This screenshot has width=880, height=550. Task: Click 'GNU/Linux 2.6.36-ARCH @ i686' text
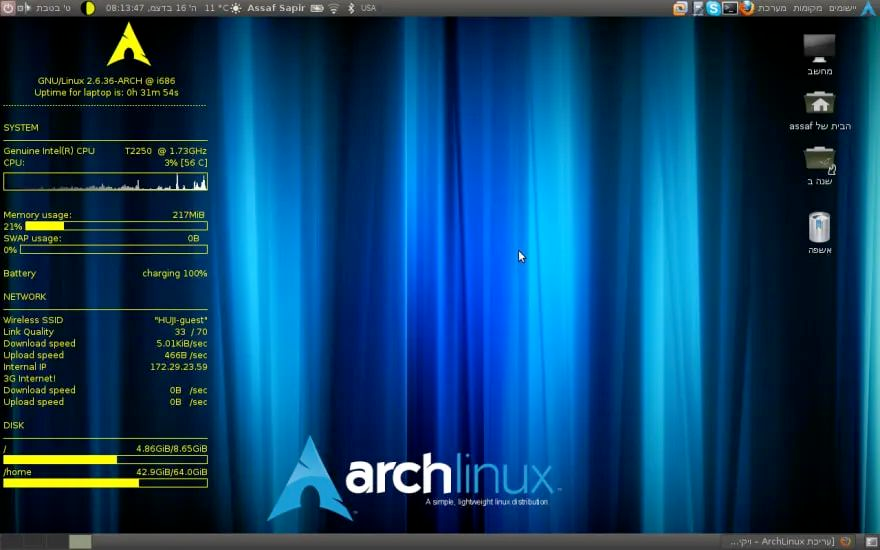click(x=107, y=81)
